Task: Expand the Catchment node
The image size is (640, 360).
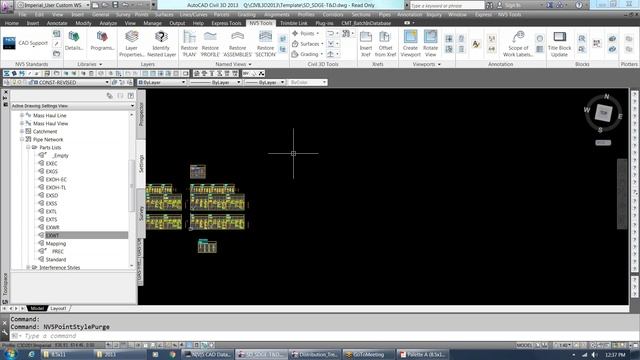Action: 22,131
